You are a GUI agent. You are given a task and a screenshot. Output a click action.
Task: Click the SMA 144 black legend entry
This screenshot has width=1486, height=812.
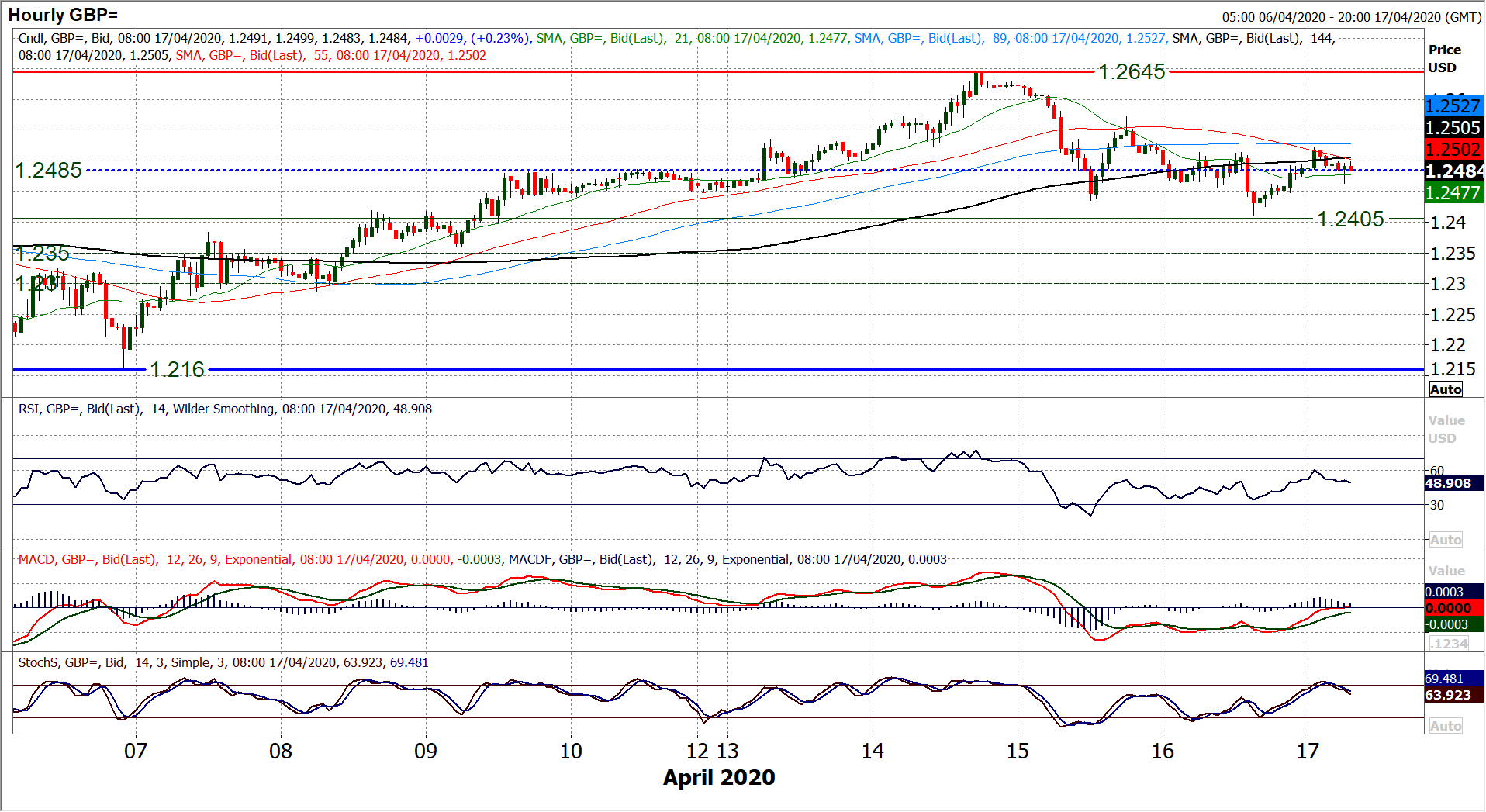1254,38
